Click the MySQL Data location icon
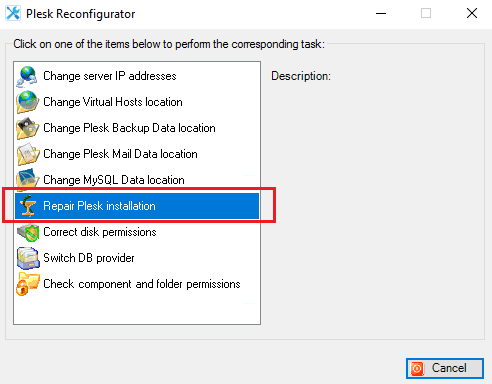Image resolution: width=492 pixels, height=384 pixels. 27,179
